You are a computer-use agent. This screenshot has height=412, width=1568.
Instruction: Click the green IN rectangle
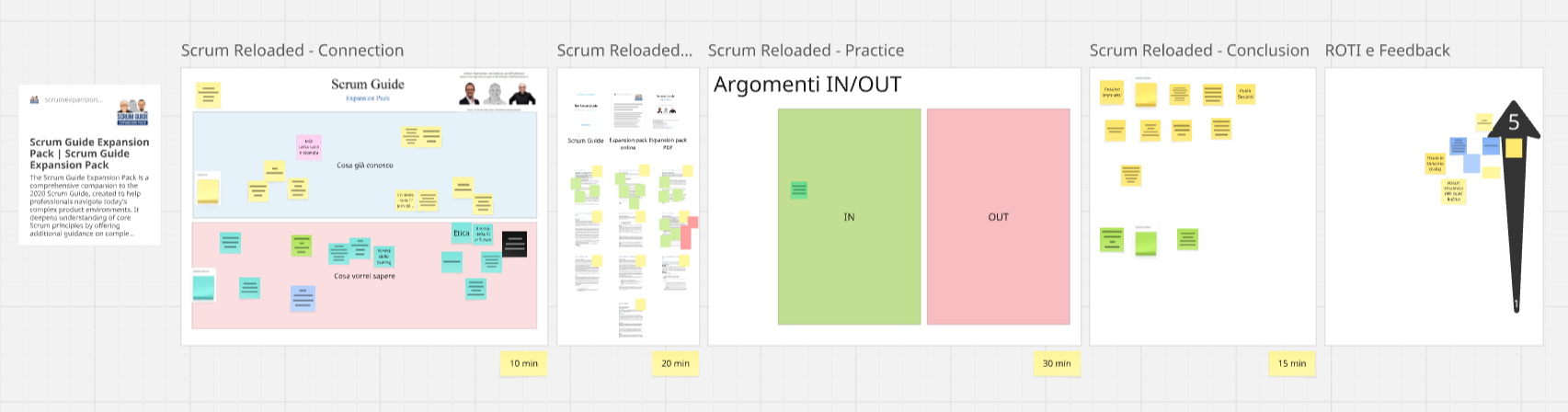click(x=849, y=217)
